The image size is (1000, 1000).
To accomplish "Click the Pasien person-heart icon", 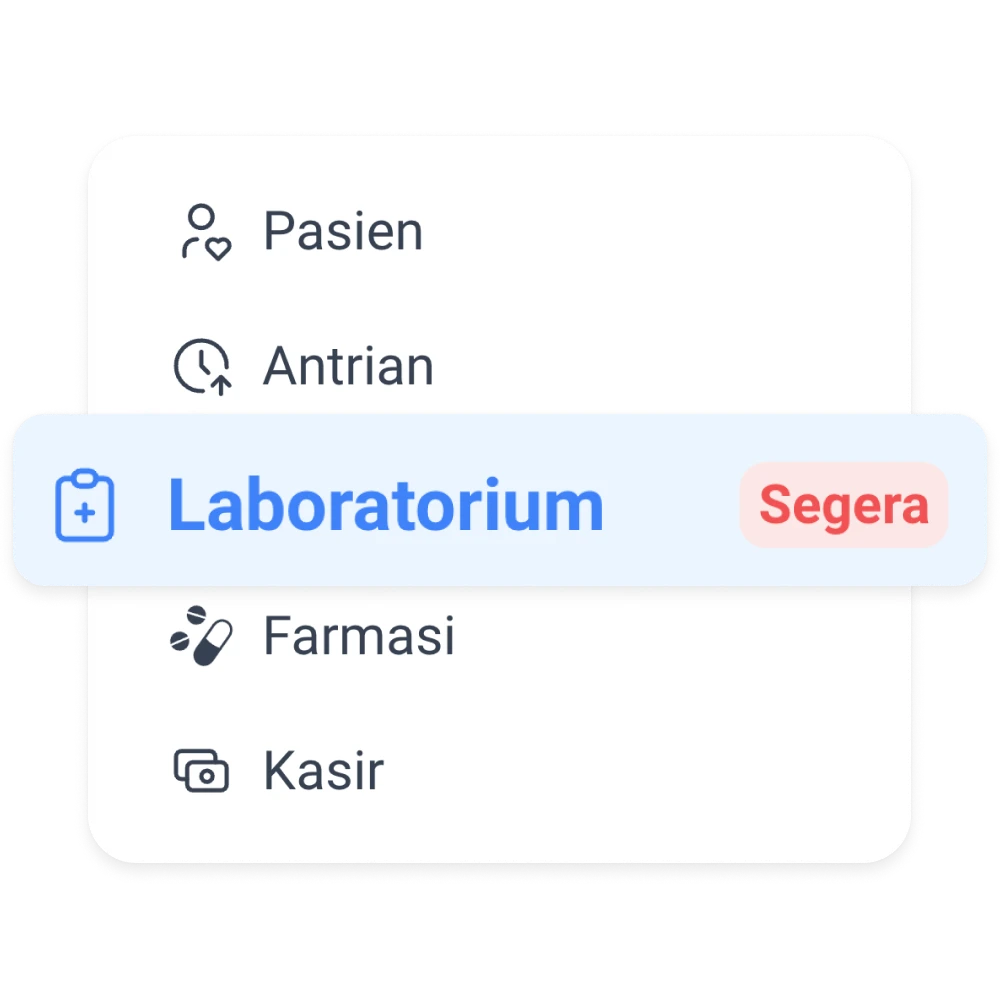I will pos(207,232).
